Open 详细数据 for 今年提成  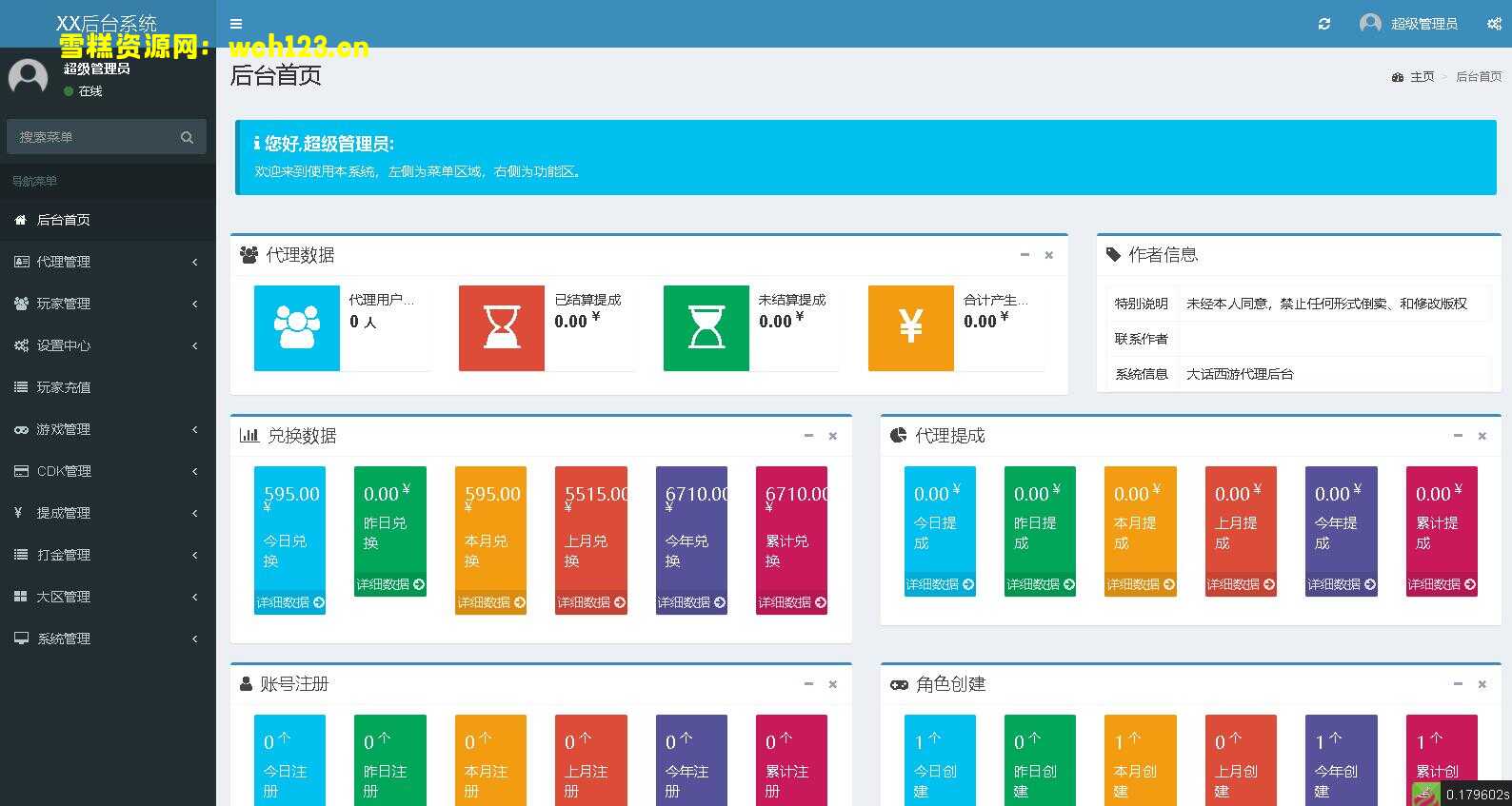click(1342, 584)
